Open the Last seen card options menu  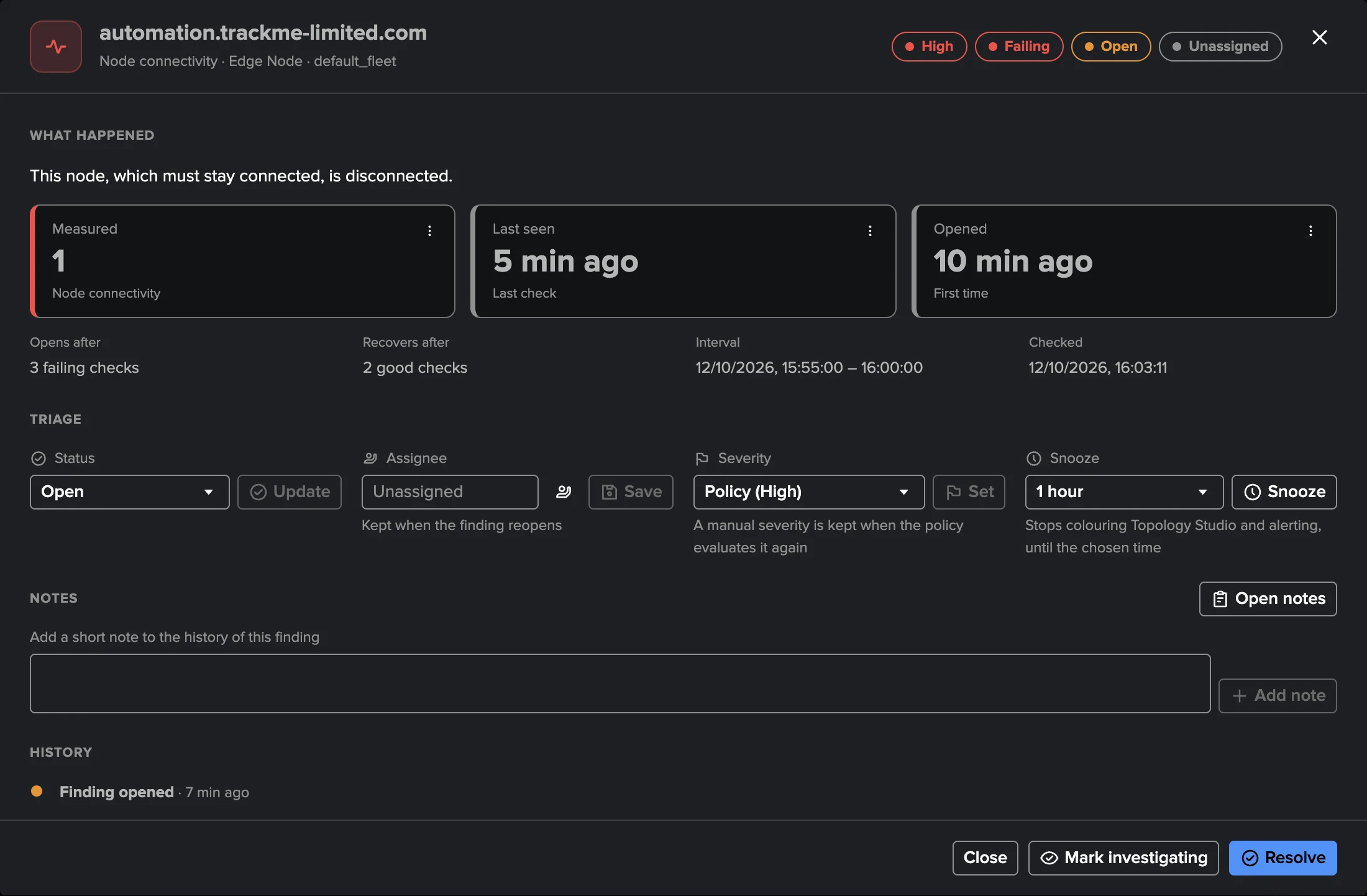coord(870,231)
